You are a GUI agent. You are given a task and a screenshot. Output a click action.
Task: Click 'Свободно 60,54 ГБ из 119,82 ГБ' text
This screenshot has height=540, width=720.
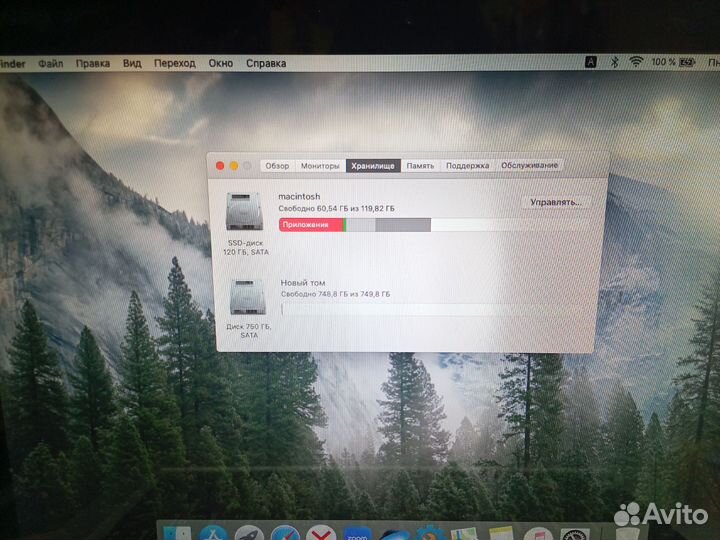coord(336,208)
